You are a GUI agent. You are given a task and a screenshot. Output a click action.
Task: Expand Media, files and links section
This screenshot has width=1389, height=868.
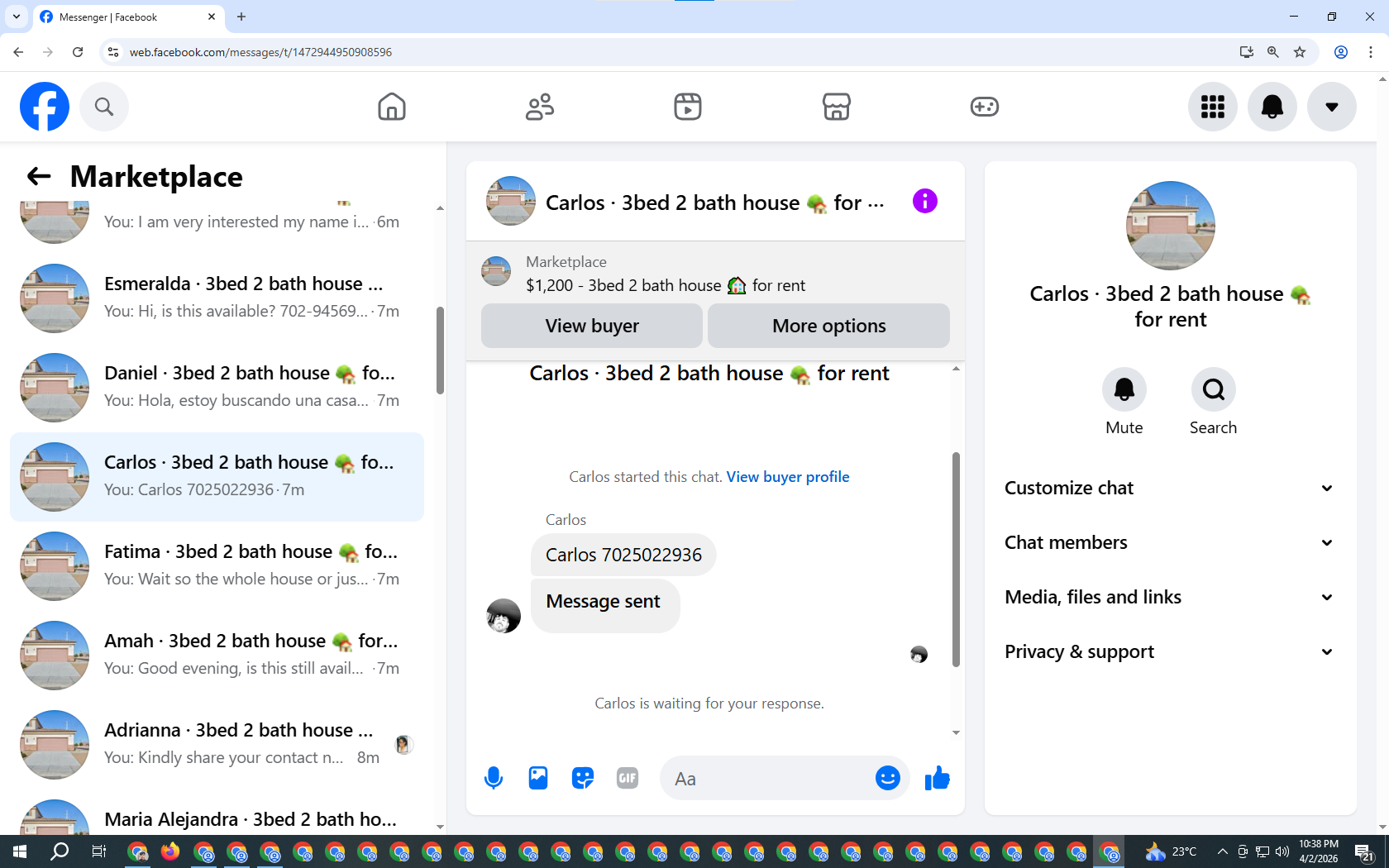pyautogui.click(x=1170, y=597)
